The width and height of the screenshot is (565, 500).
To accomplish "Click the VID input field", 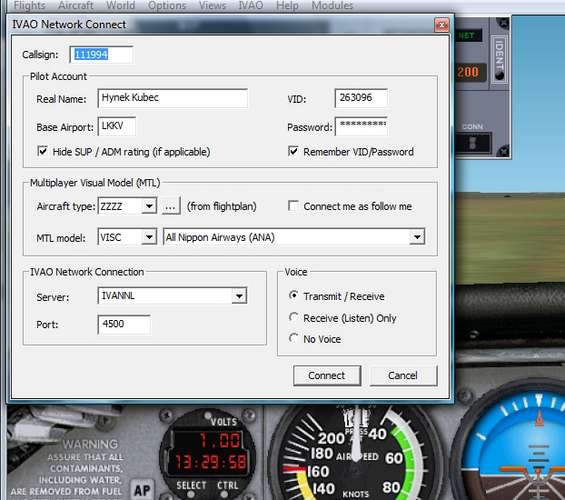I will [361, 98].
